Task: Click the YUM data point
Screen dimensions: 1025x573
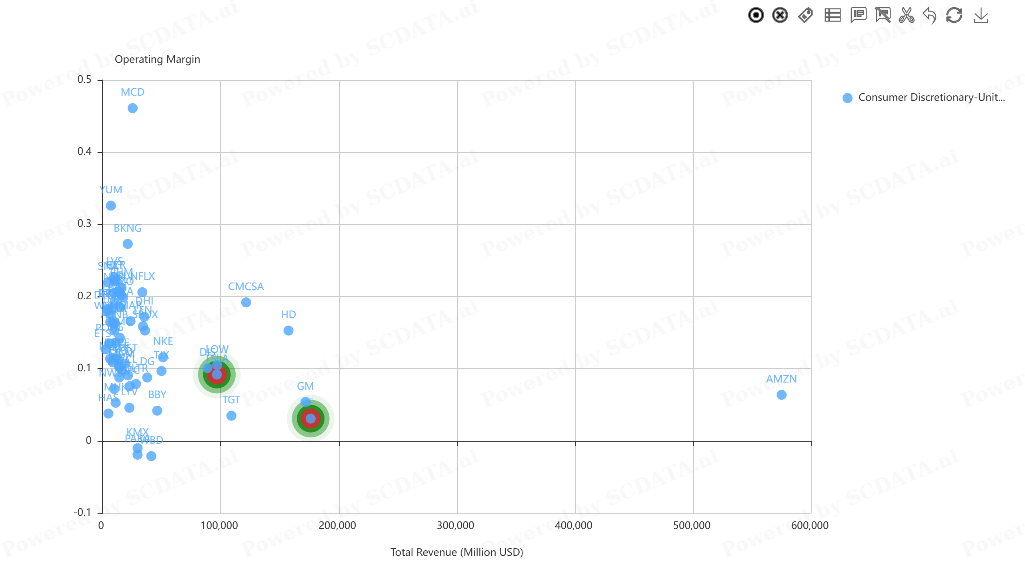Action: pos(111,206)
